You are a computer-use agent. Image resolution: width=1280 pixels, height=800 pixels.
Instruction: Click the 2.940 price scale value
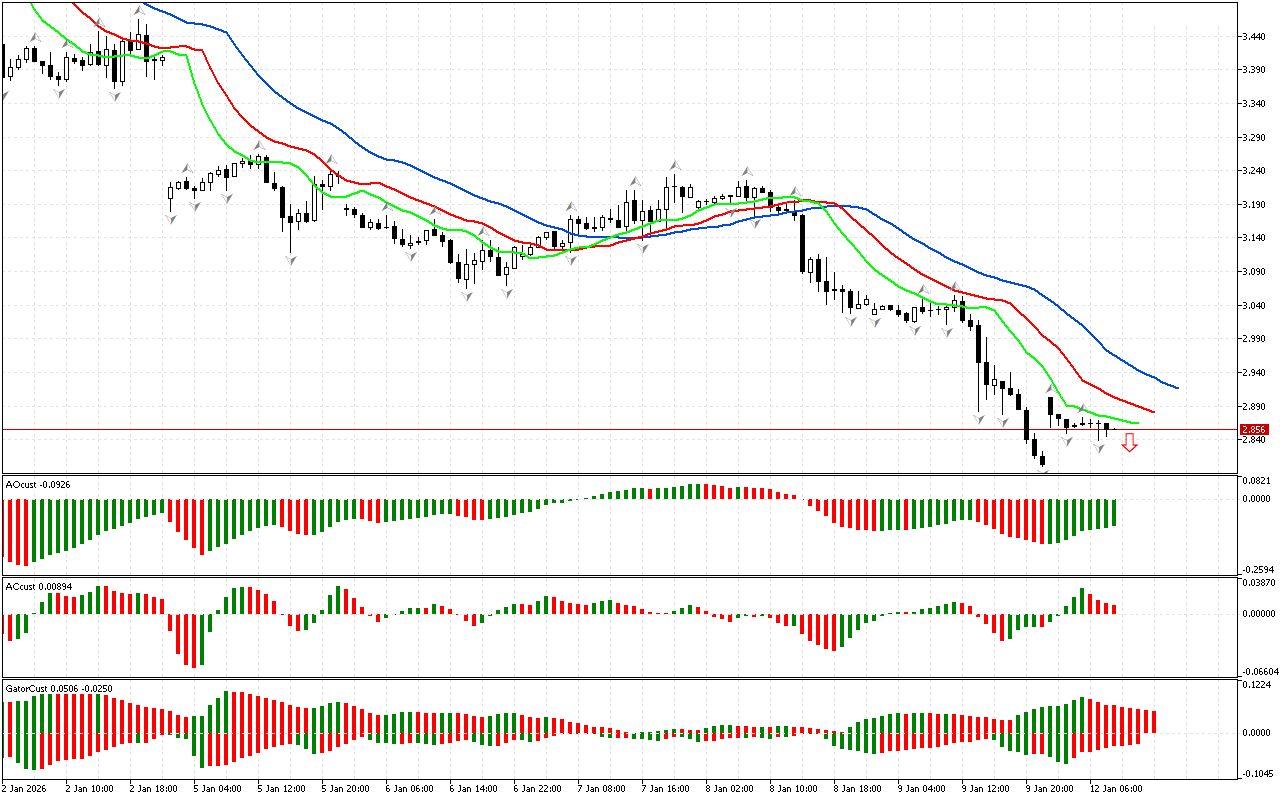[x=1254, y=373]
